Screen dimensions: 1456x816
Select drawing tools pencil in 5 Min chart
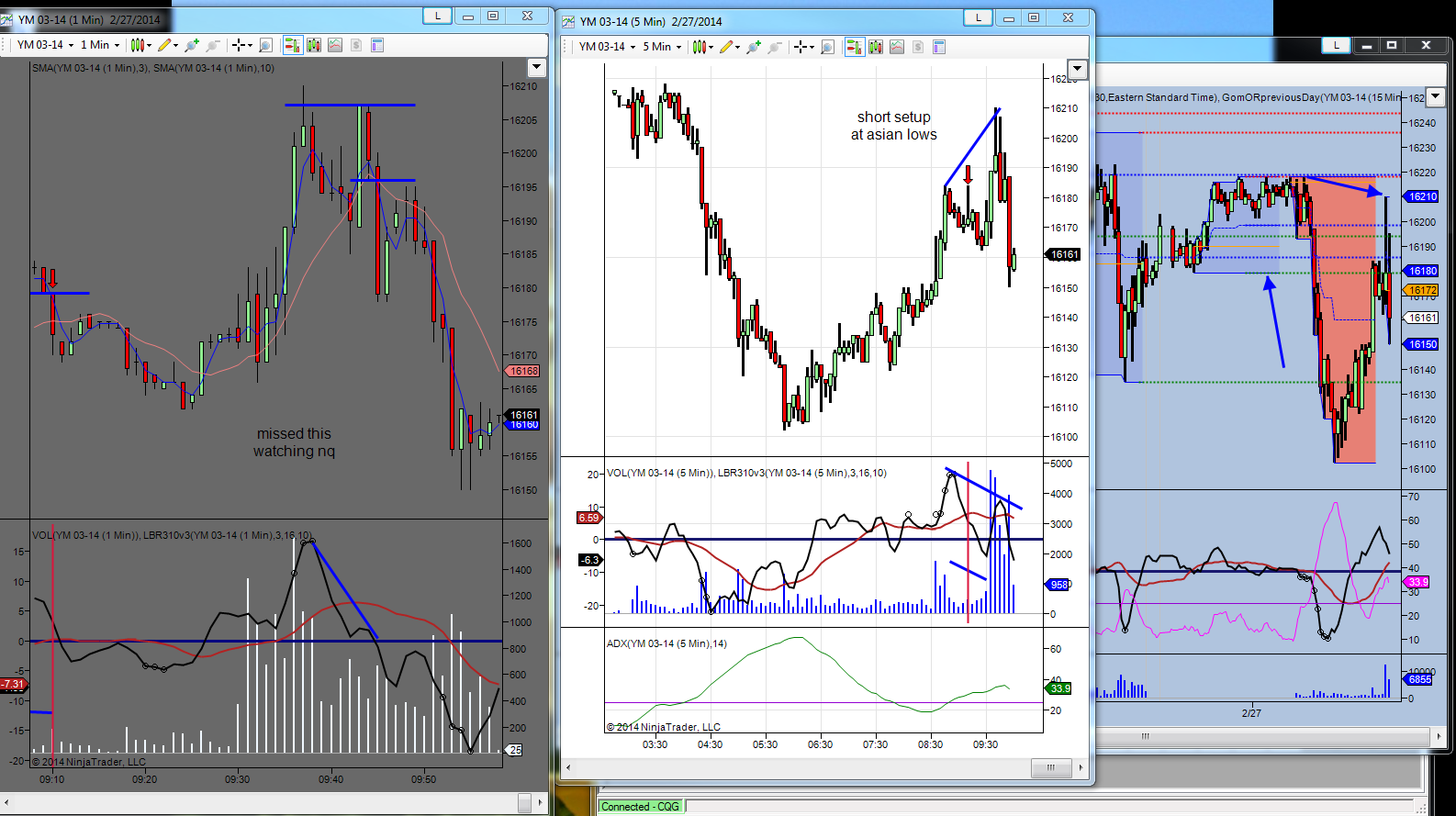coord(726,47)
